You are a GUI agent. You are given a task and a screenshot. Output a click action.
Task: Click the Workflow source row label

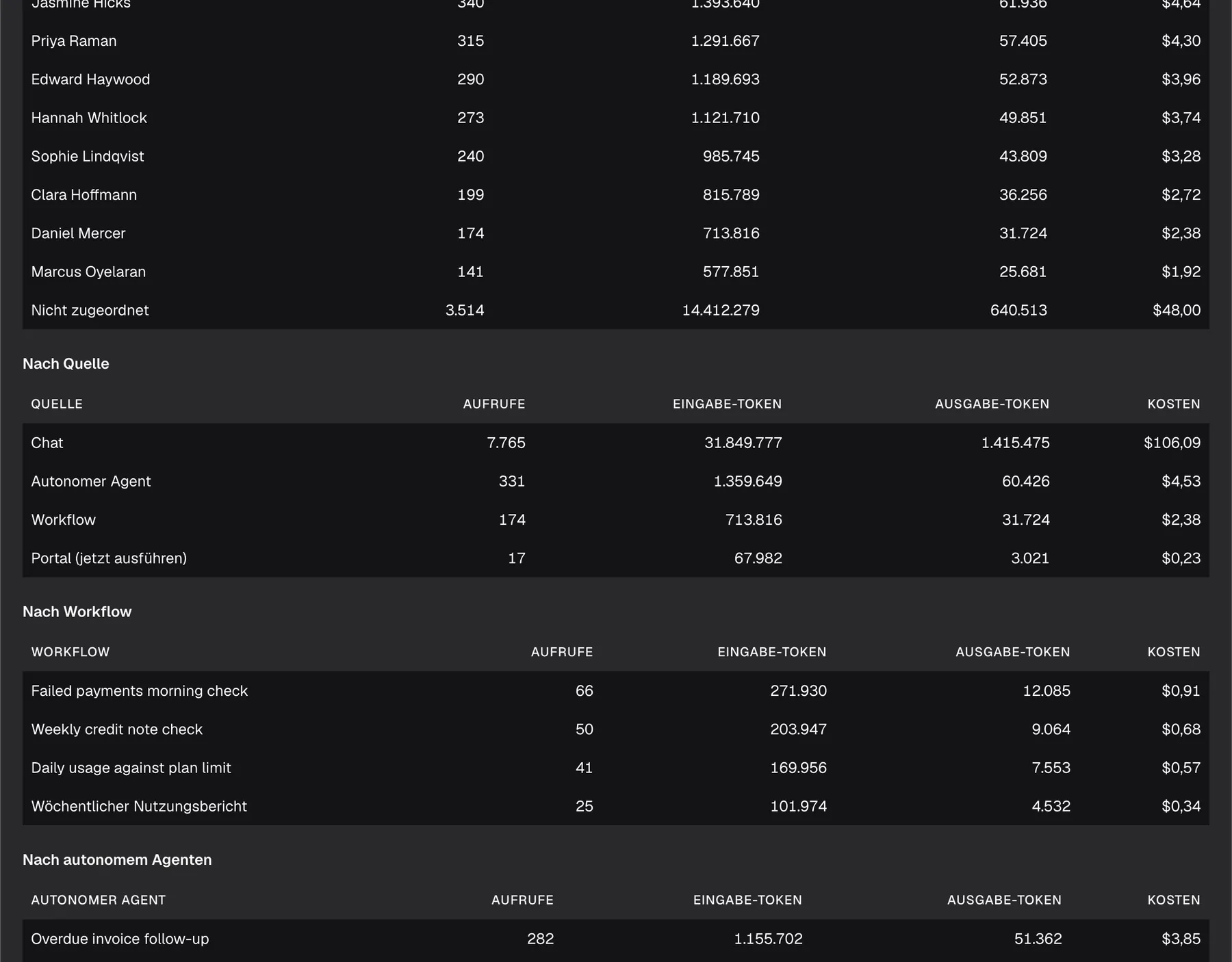(64, 519)
